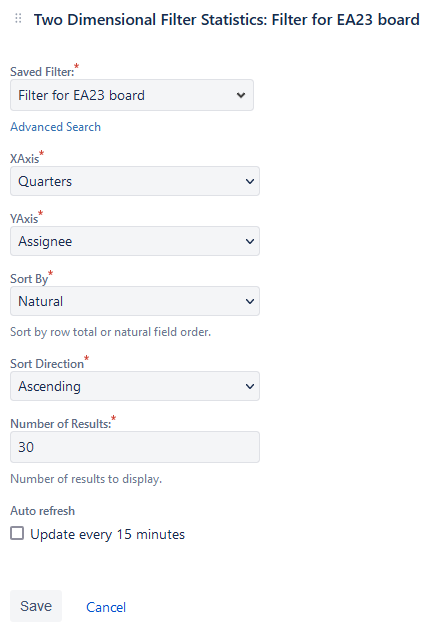Expand the Sort Direction Ascending dropdown
The height and width of the screenshot is (626, 442).
pos(135,386)
